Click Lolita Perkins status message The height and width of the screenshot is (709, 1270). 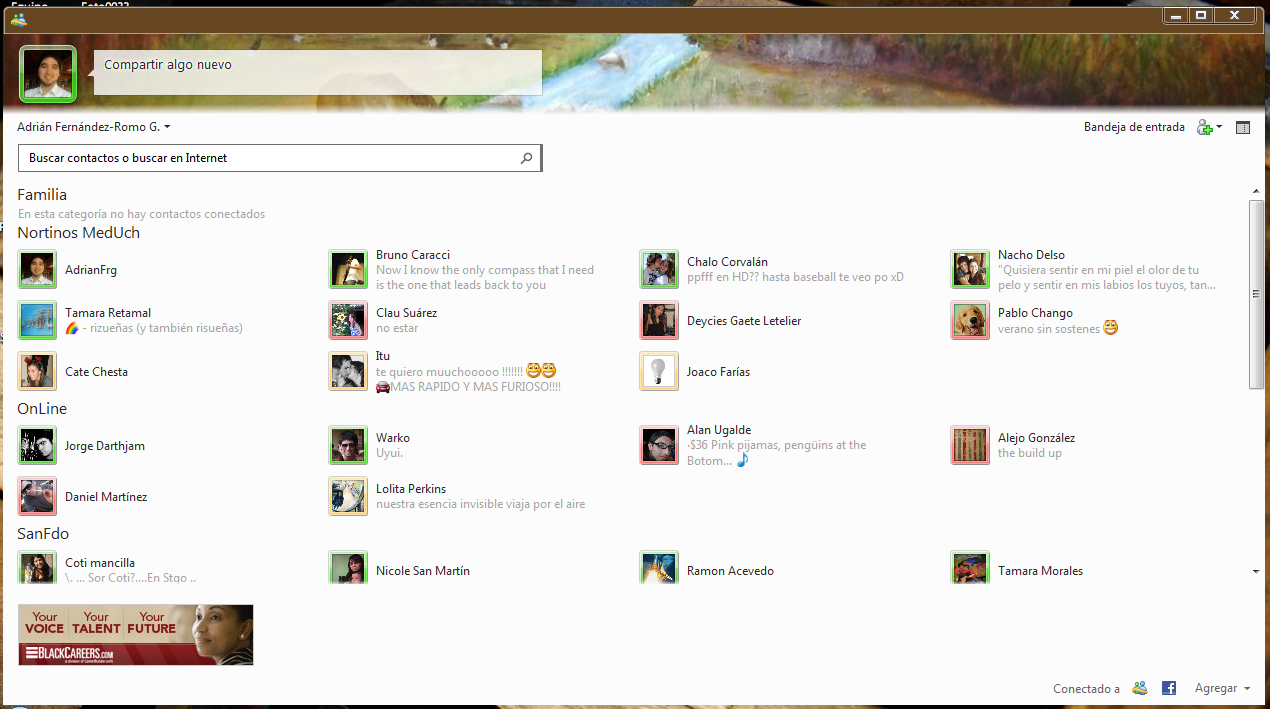pos(481,505)
